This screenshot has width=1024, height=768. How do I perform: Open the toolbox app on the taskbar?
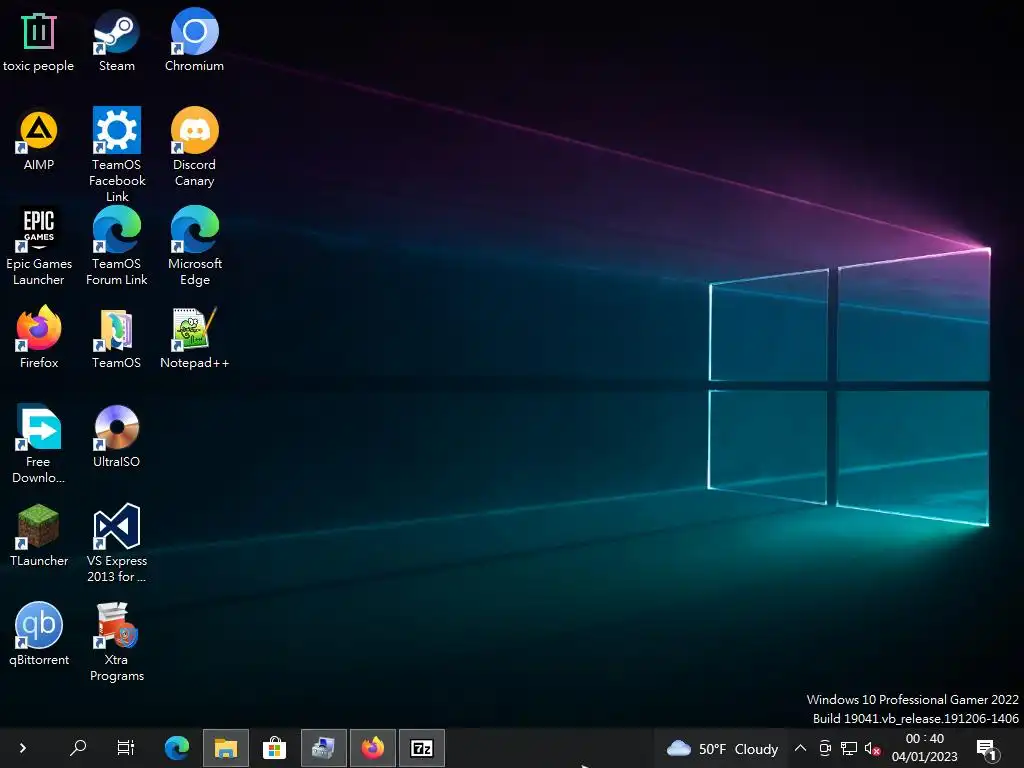click(324, 748)
